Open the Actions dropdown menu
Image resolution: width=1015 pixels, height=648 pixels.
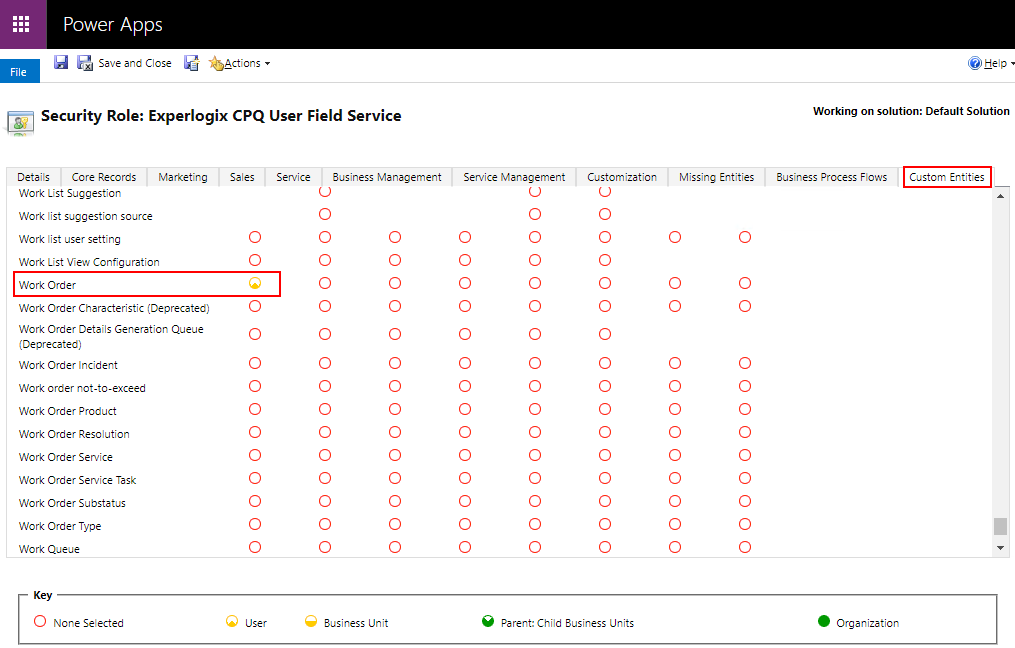(240, 63)
